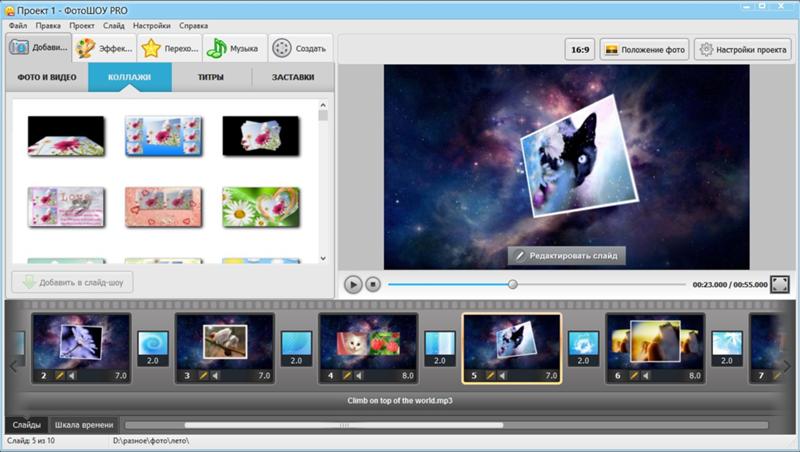The width and height of the screenshot is (800, 452).
Task: Open the Справка menu
Action: [193, 26]
